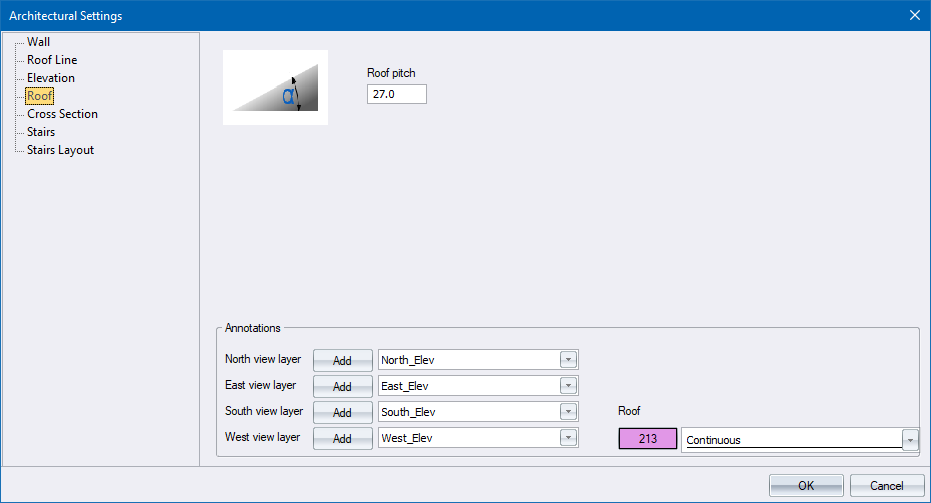Add a West view layer
The image size is (931, 503).
coord(342,438)
